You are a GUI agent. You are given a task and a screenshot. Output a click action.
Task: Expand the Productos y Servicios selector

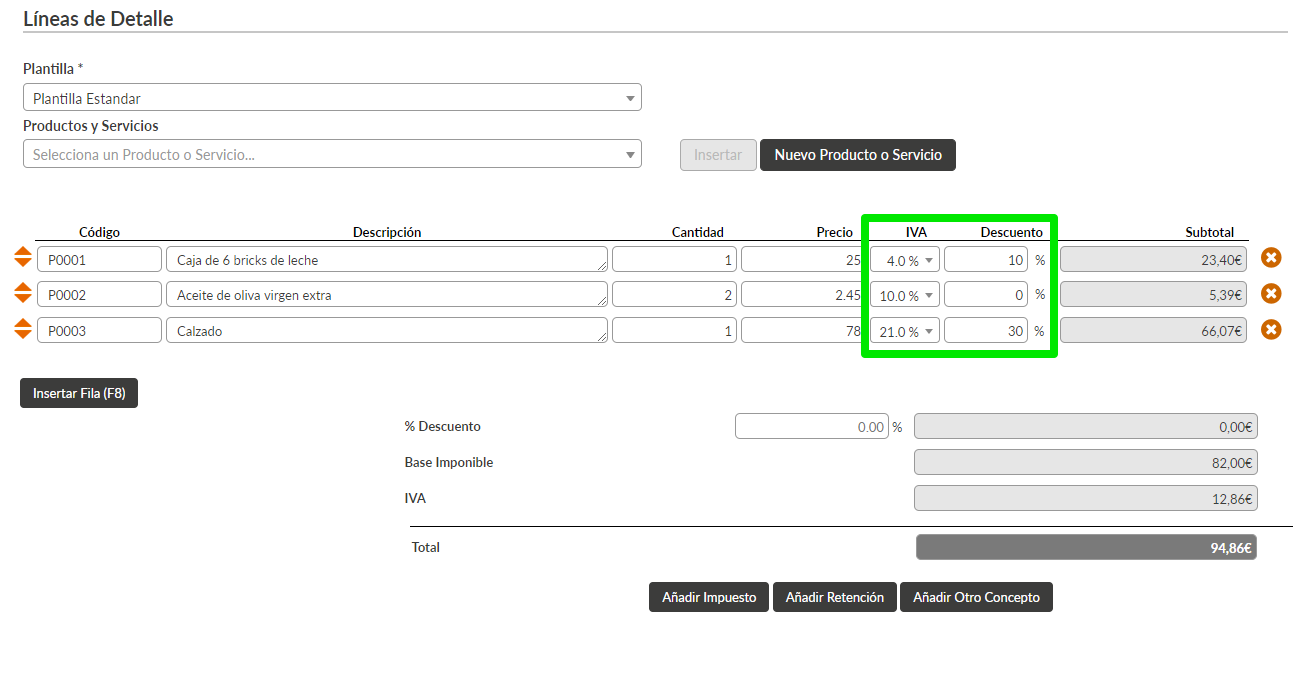point(331,154)
